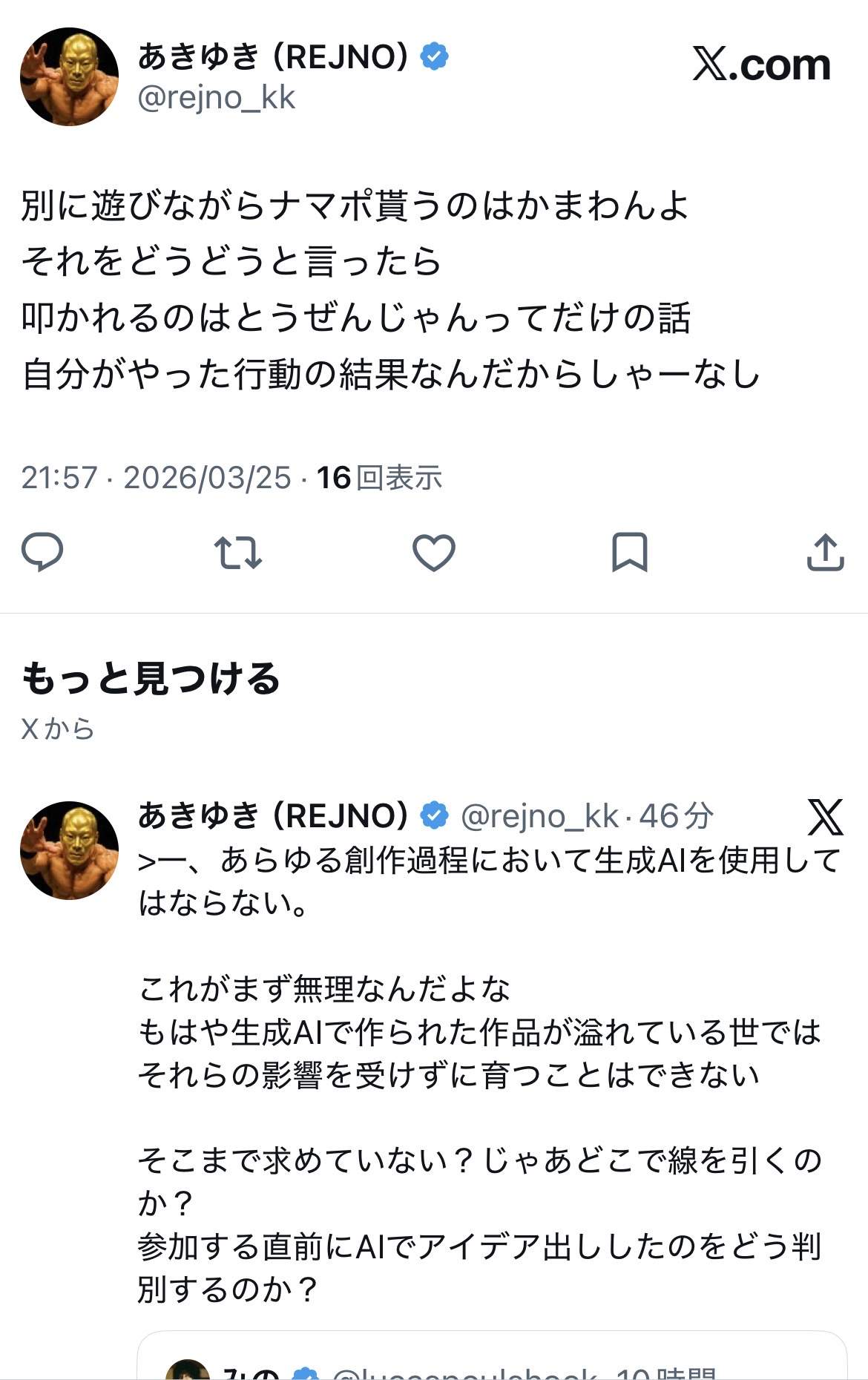This screenshot has height=1380, width=868.
Task: Open the あきゆき (REJNO) display name at top
Action: point(273,57)
